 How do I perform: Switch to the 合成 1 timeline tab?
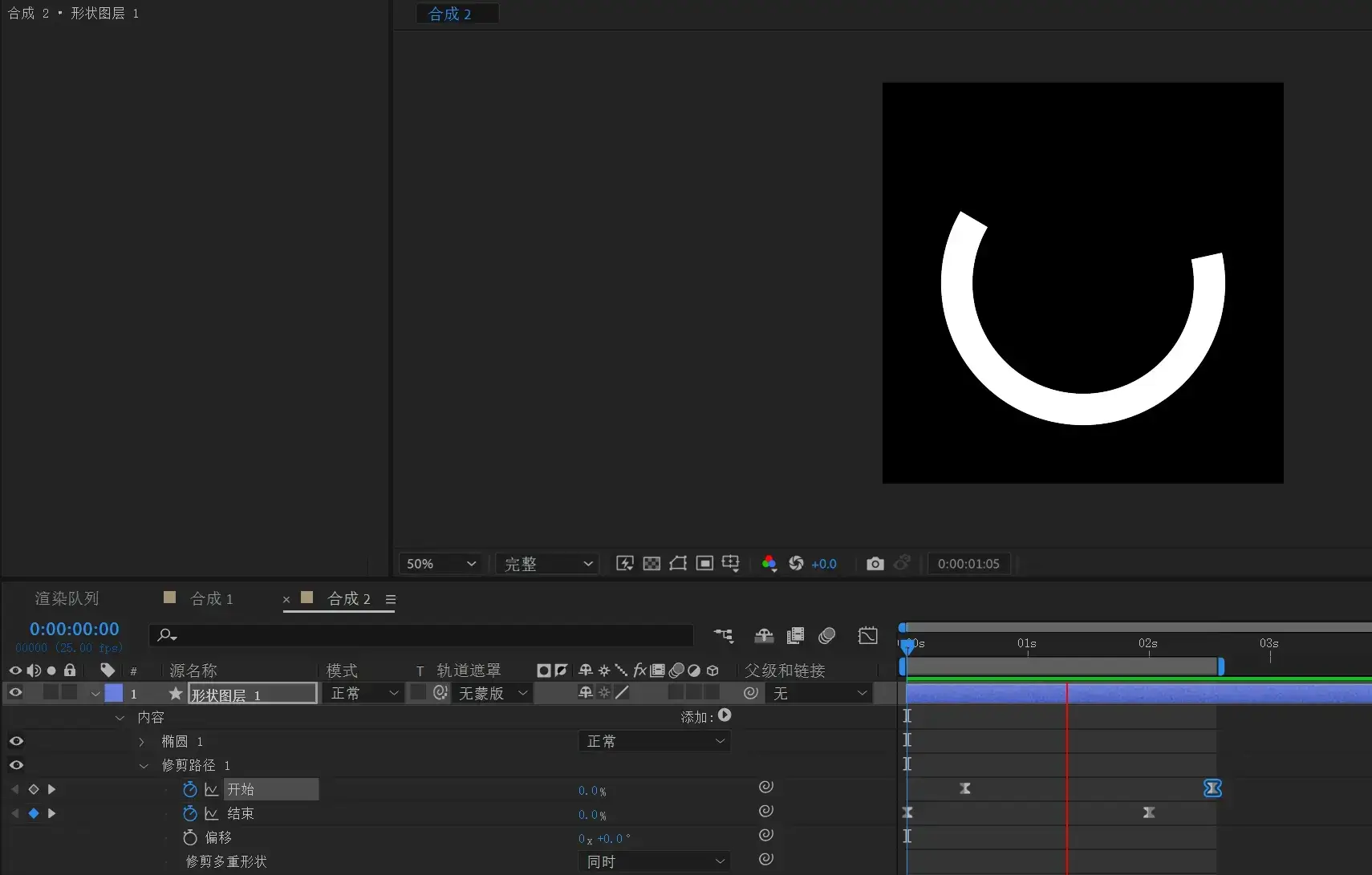pyautogui.click(x=212, y=598)
